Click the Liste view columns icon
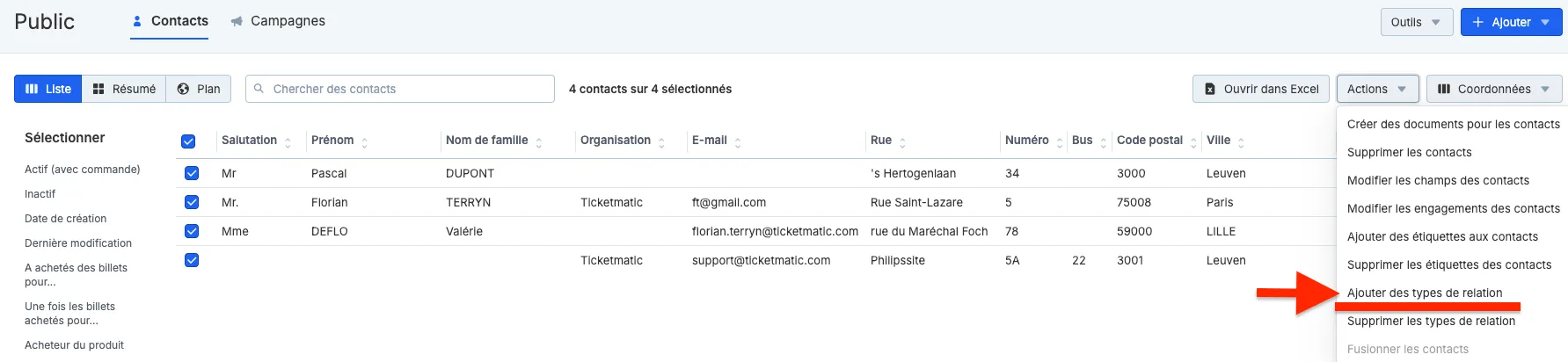This screenshot has width=1568, height=362. tap(32, 89)
